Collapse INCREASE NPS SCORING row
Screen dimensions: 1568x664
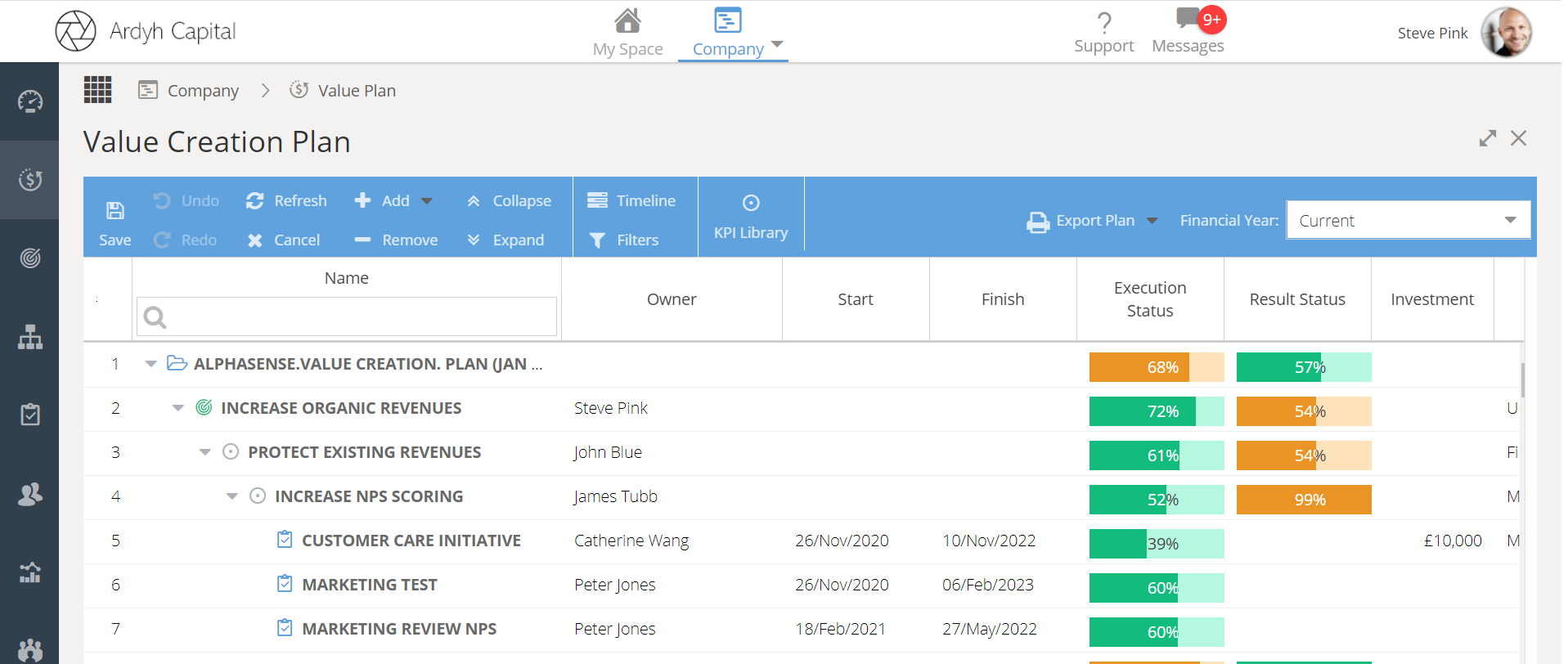coord(232,496)
